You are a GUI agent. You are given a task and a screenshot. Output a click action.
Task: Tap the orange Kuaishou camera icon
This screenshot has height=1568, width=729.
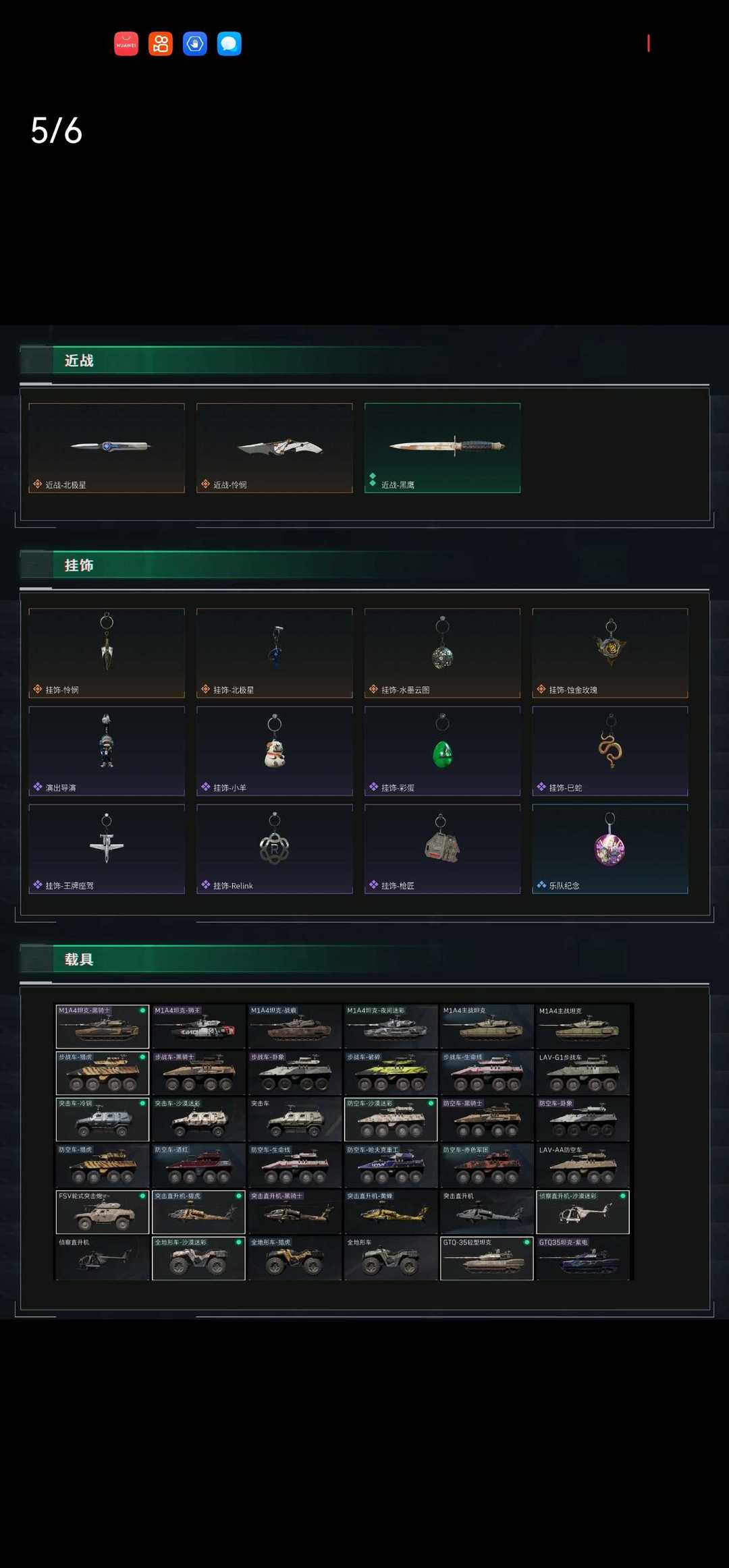161,44
